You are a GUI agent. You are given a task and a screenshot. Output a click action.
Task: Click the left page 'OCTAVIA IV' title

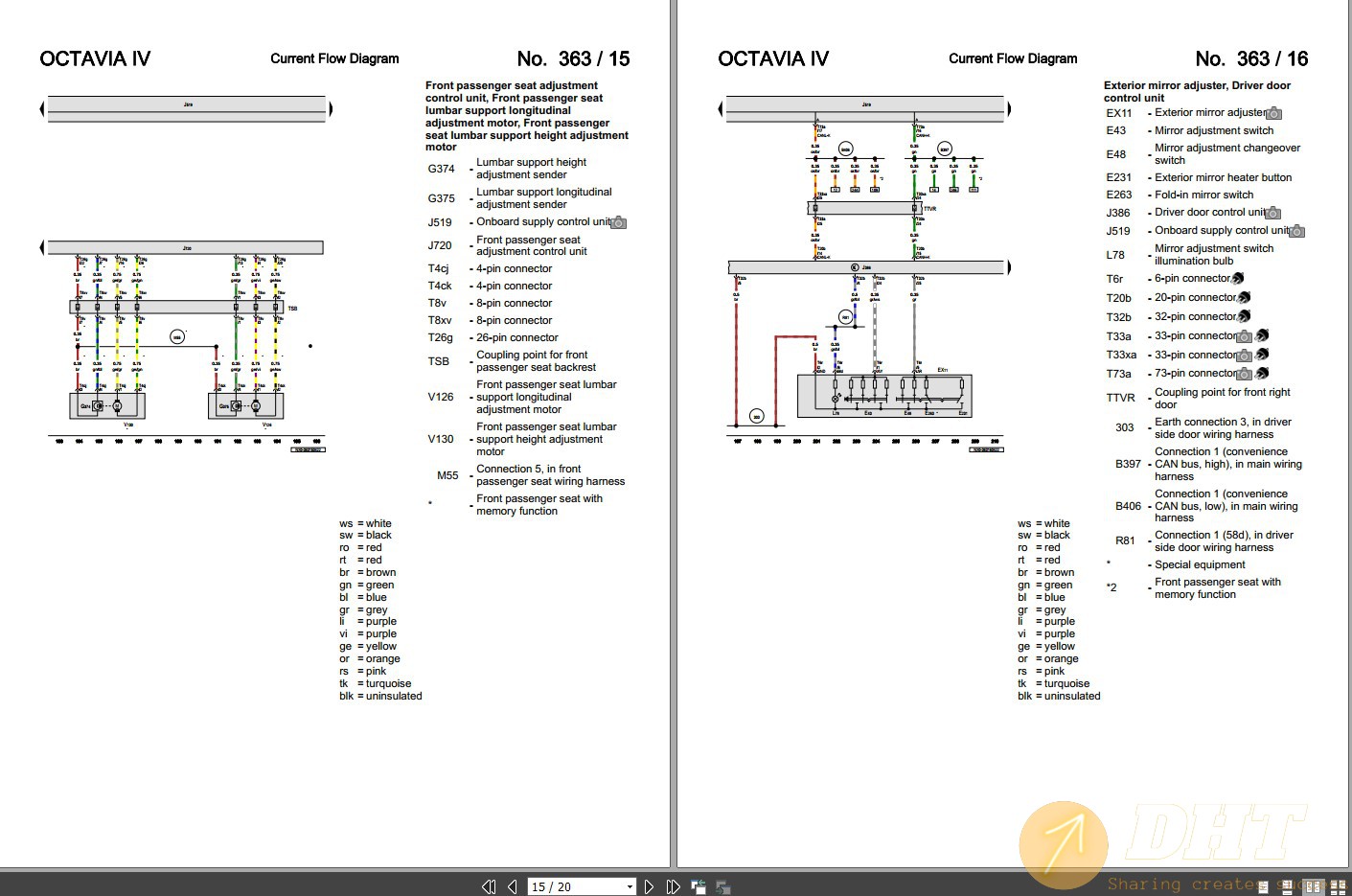95,59
